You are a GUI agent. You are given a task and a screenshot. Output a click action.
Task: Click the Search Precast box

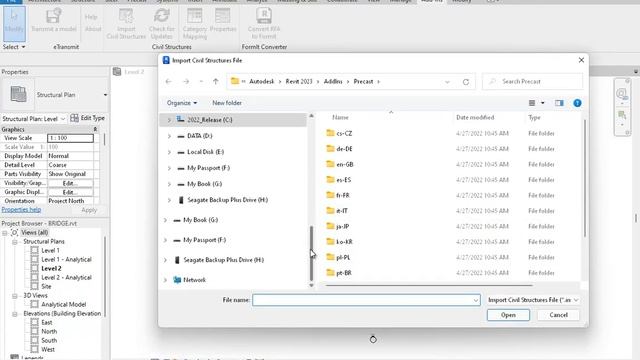coord(532,82)
